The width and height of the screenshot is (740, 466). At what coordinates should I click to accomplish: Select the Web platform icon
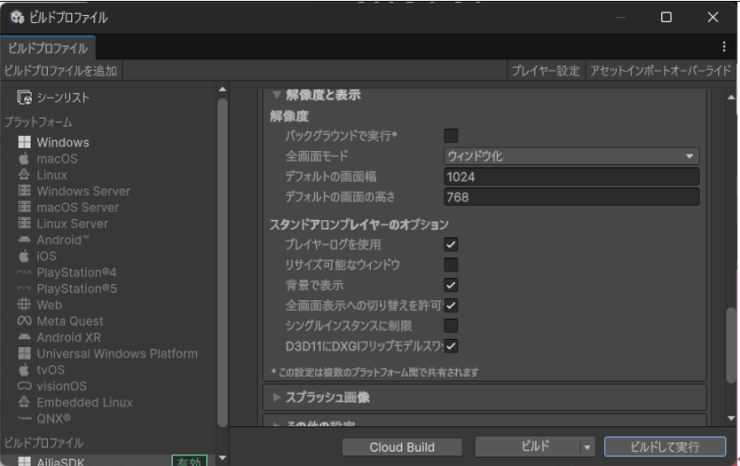[25, 304]
